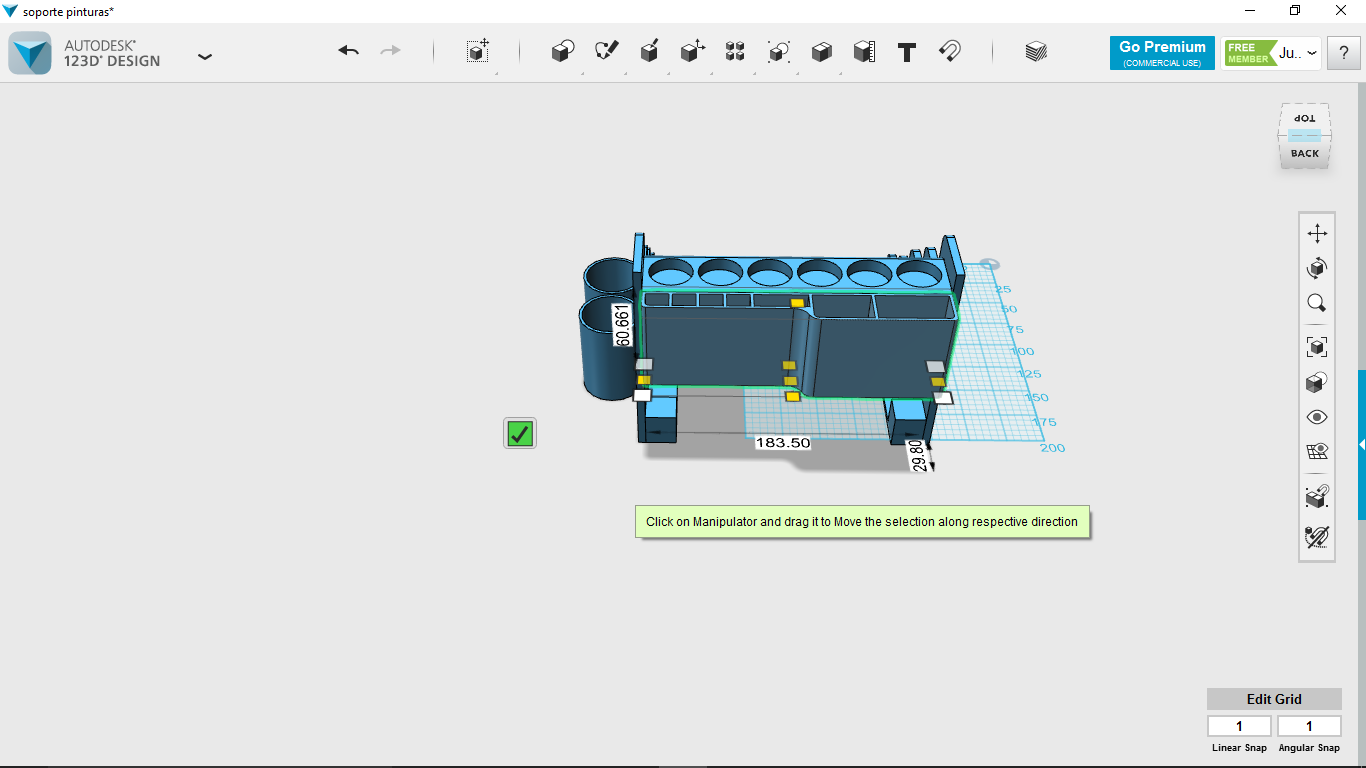Open the Transform tool
This screenshot has height=768, width=1366.
tap(478, 51)
